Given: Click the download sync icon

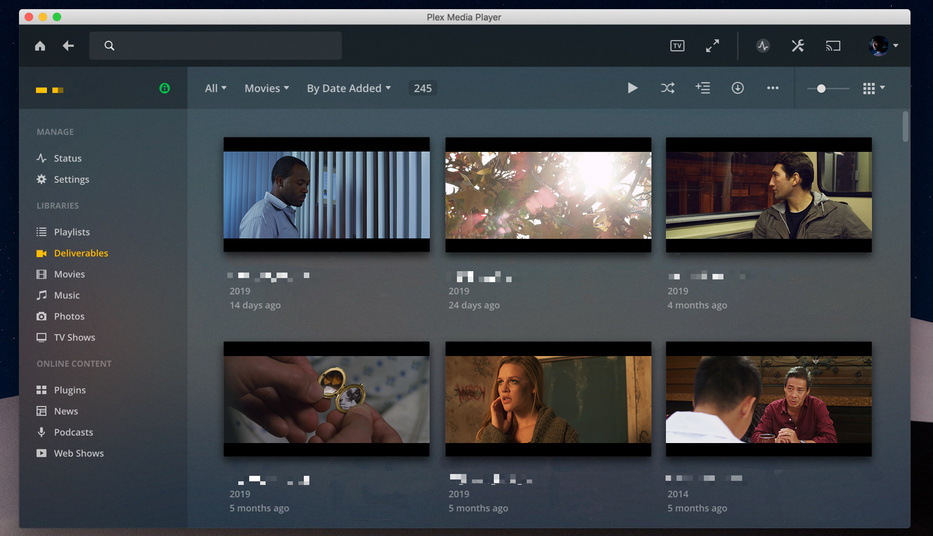Looking at the screenshot, I should (738, 88).
